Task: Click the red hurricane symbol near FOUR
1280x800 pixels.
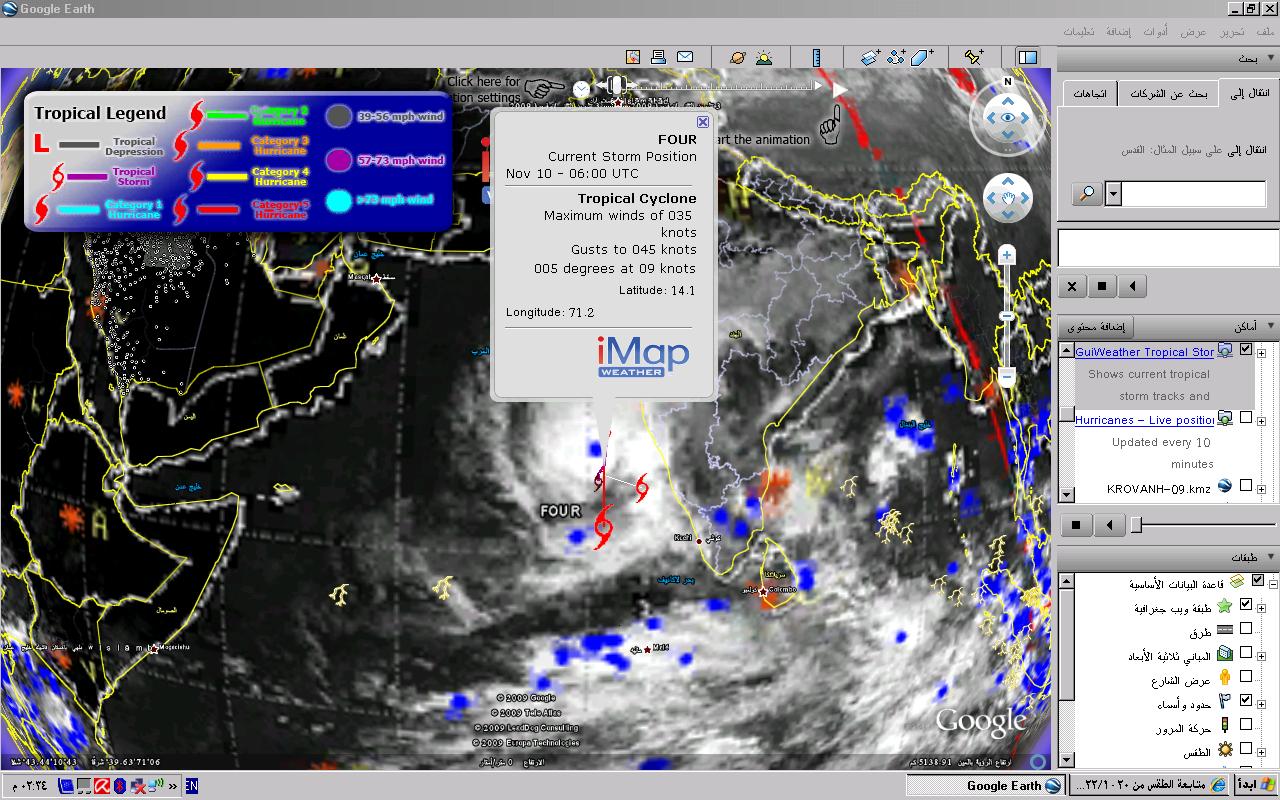Action: [x=603, y=527]
